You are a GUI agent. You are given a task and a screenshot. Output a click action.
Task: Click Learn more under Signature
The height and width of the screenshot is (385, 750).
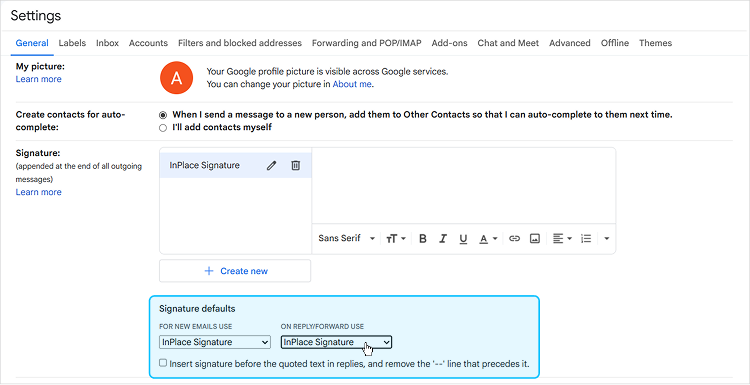[x=38, y=192]
